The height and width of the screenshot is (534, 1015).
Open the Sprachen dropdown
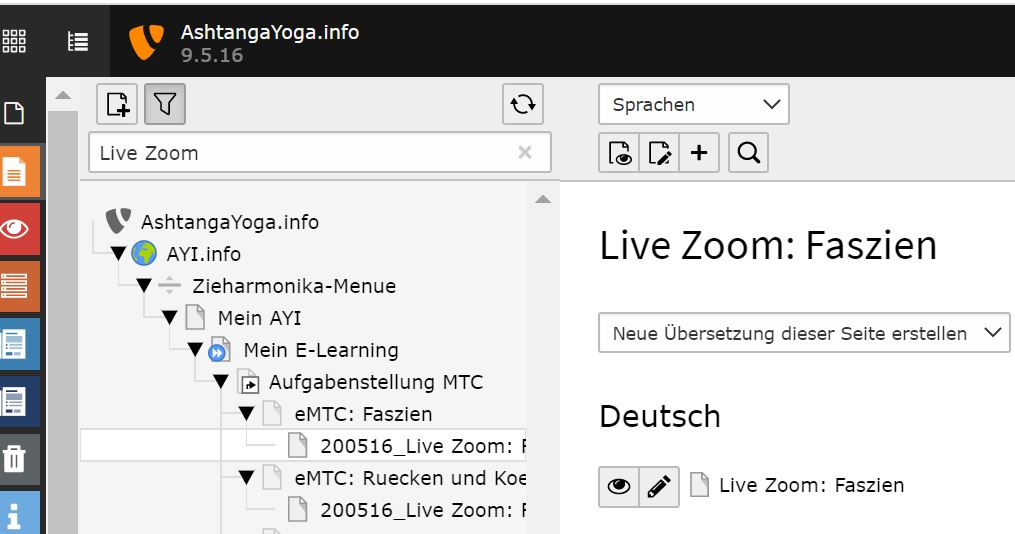pyautogui.click(x=694, y=104)
